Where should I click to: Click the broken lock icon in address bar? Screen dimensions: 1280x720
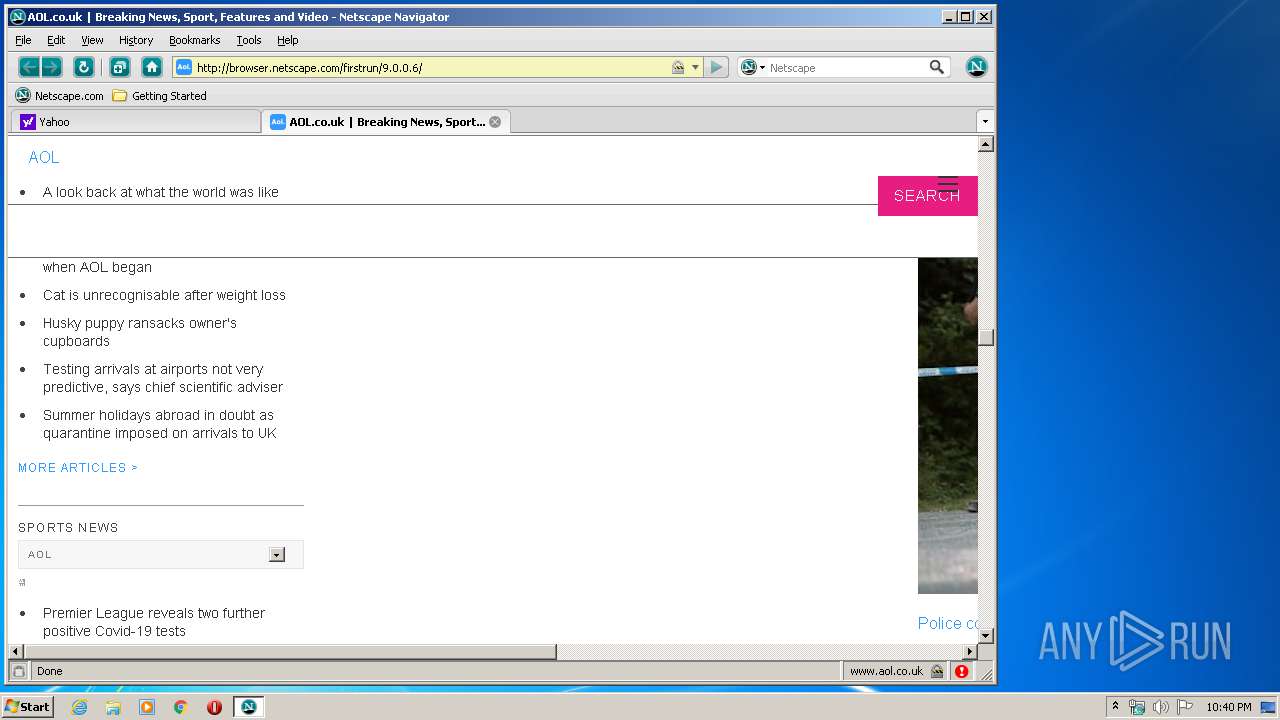pos(678,67)
